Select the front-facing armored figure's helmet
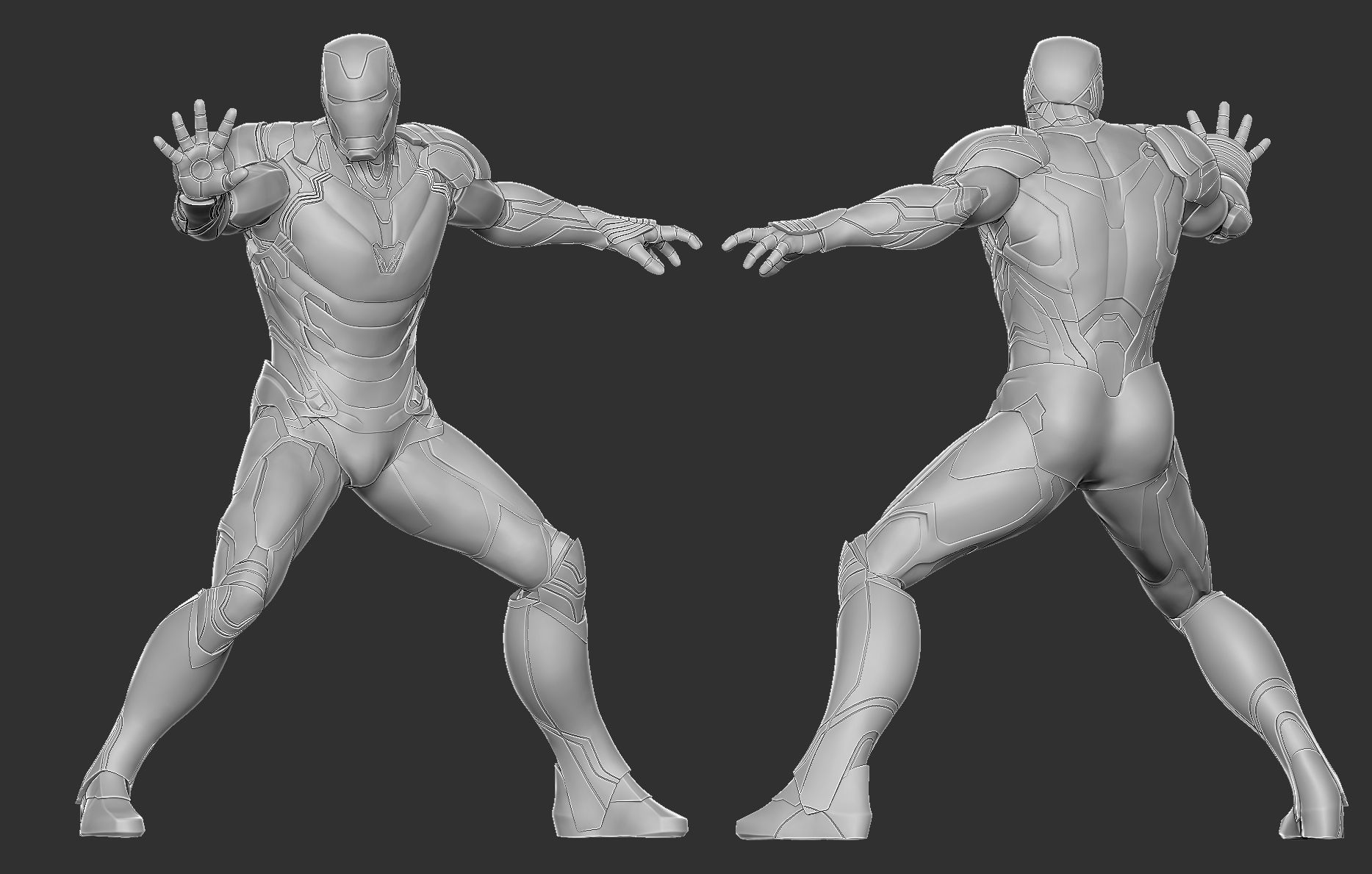This screenshot has height=874, width=1372. click(x=362, y=96)
